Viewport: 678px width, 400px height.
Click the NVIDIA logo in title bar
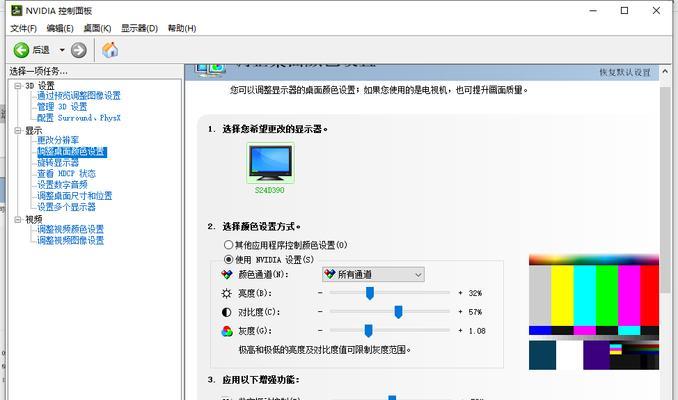click(16, 10)
